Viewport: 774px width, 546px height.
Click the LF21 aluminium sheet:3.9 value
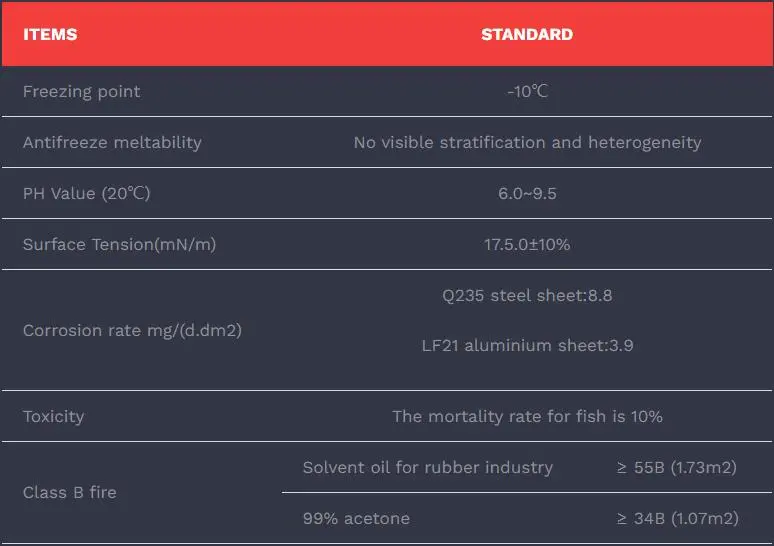[x=527, y=345]
